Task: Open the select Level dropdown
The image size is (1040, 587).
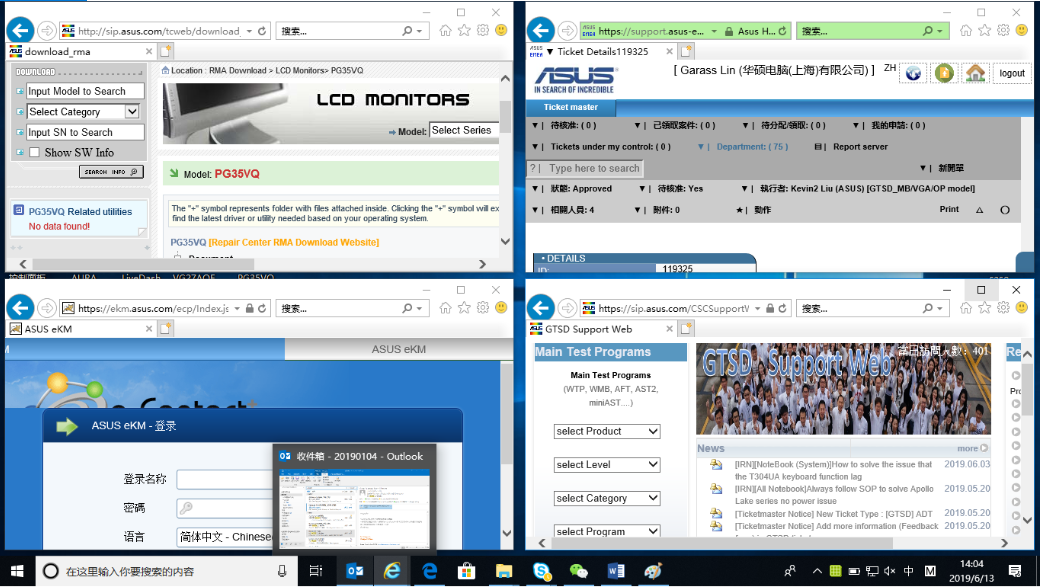Action: pos(607,465)
